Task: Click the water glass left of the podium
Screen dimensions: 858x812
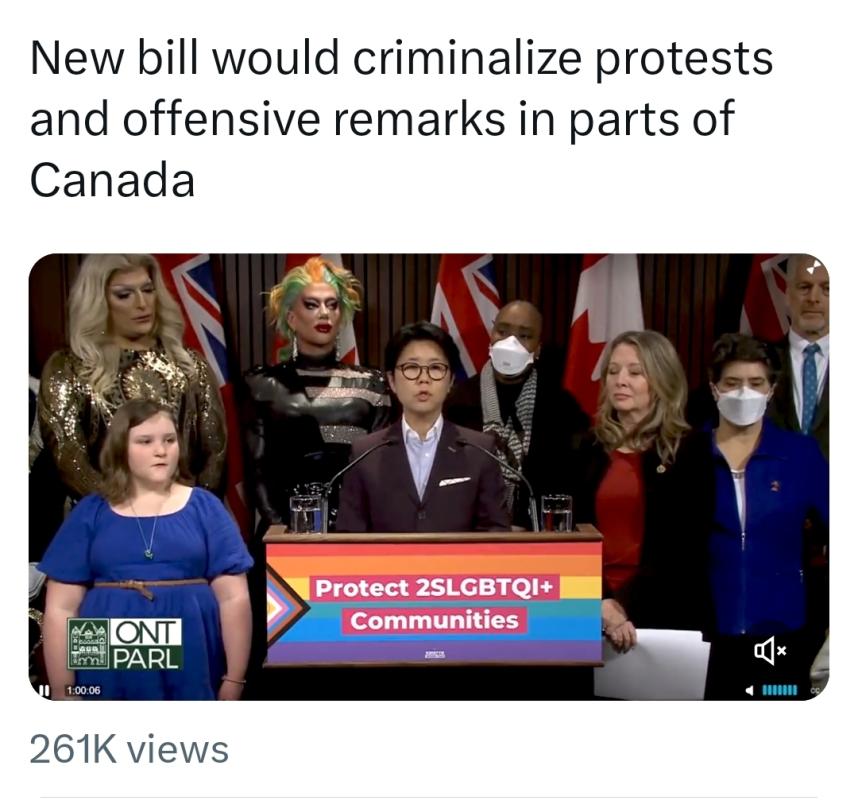Action: coord(307,513)
